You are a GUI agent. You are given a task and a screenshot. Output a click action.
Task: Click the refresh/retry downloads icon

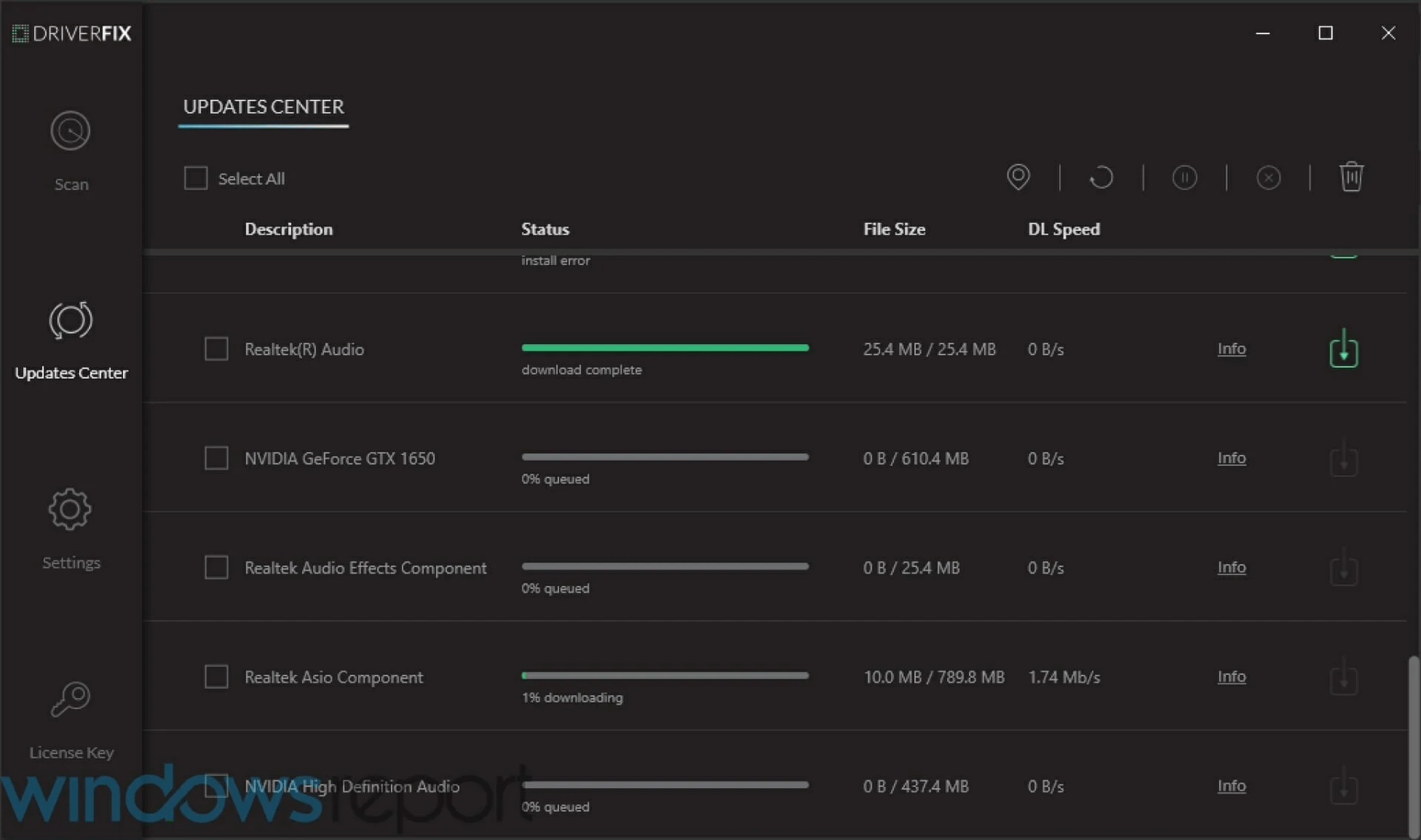[x=1101, y=178]
